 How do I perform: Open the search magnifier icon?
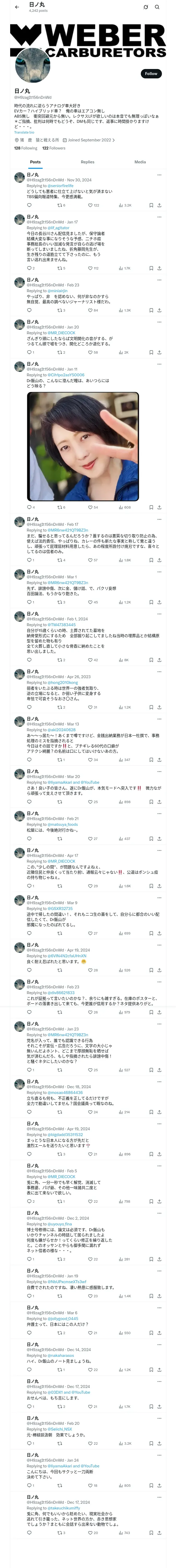pos(157,7)
